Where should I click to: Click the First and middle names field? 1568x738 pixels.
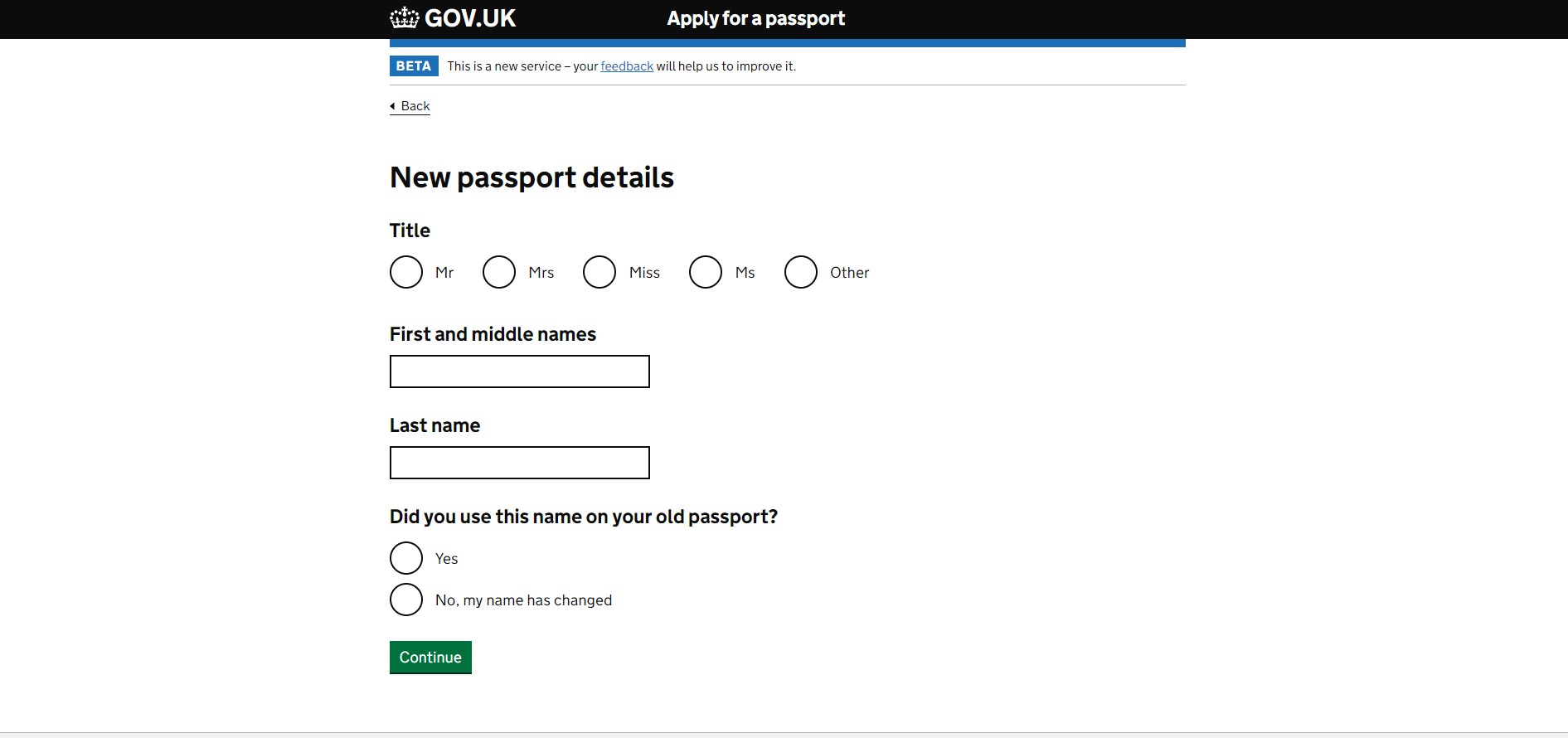[x=519, y=371]
